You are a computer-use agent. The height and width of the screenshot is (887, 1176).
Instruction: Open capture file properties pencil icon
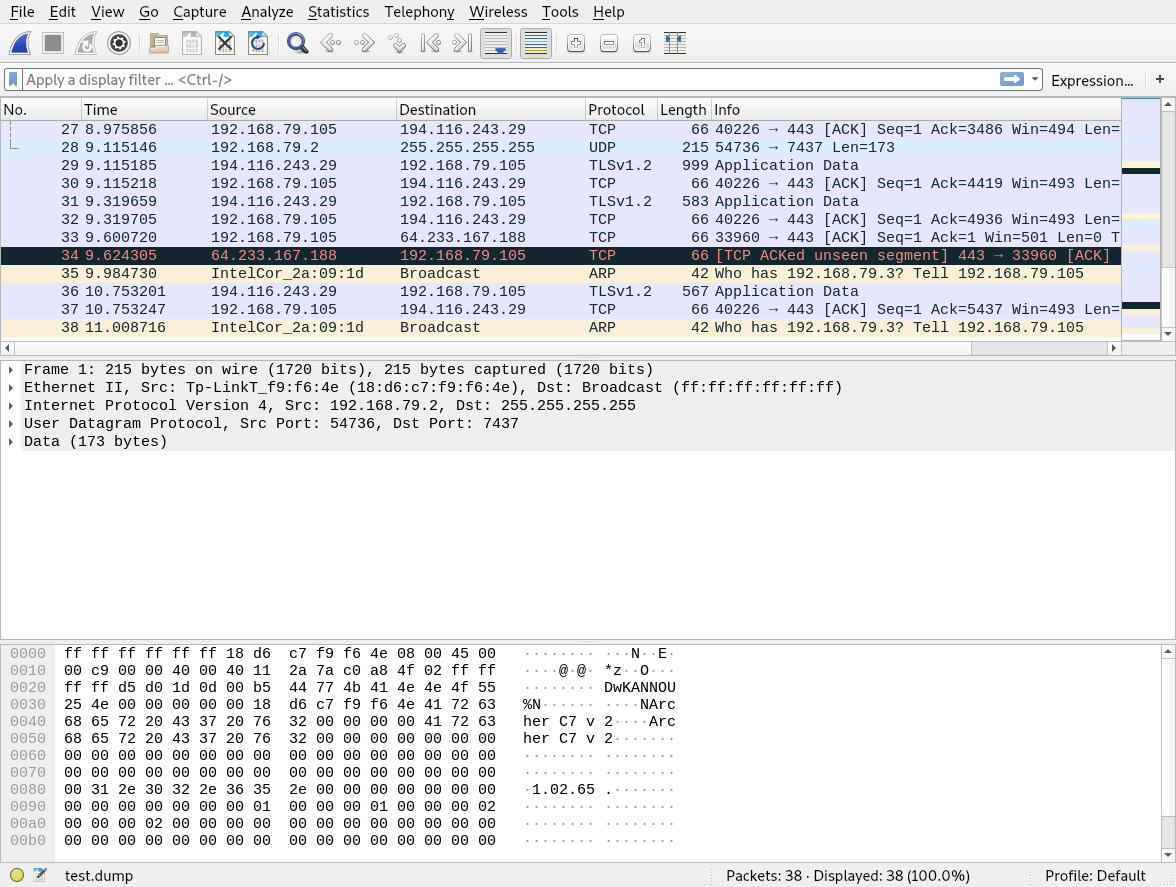coord(40,875)
